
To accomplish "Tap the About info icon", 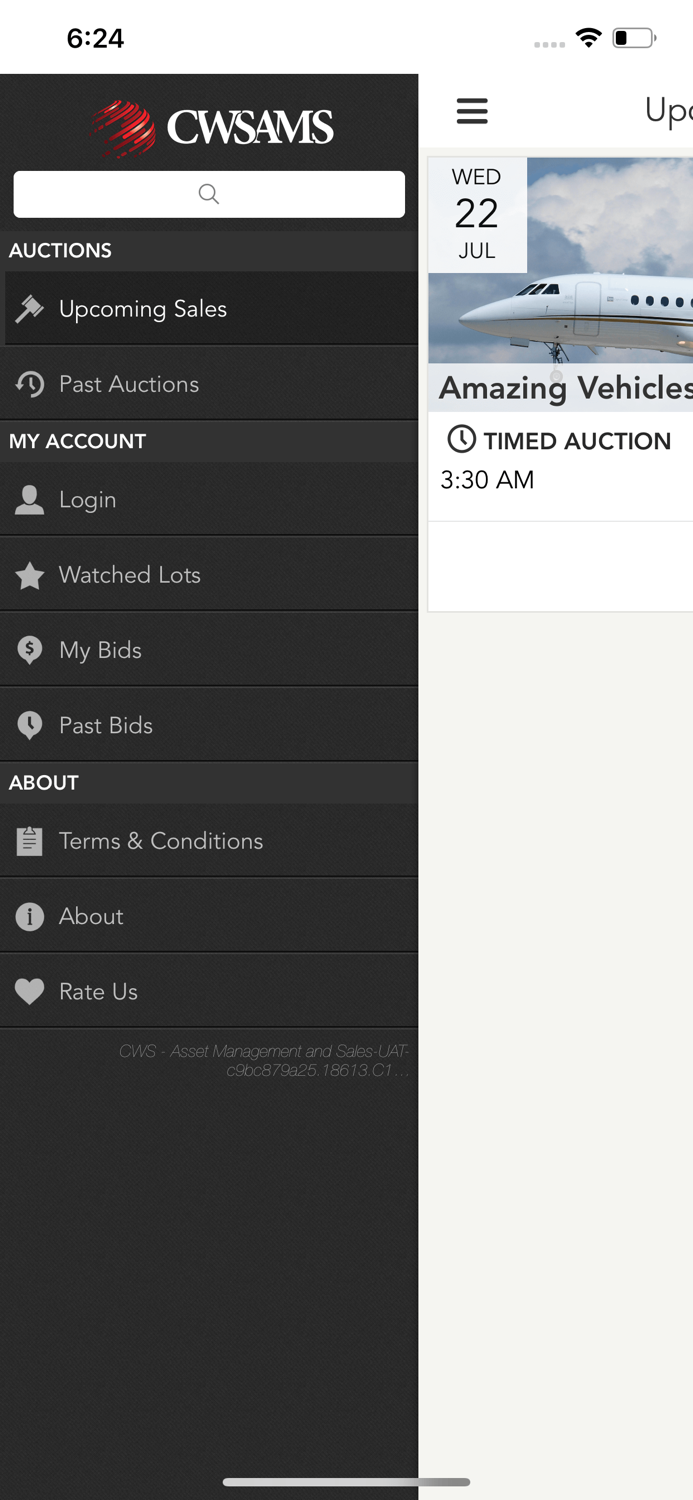I will click(30, 916).
